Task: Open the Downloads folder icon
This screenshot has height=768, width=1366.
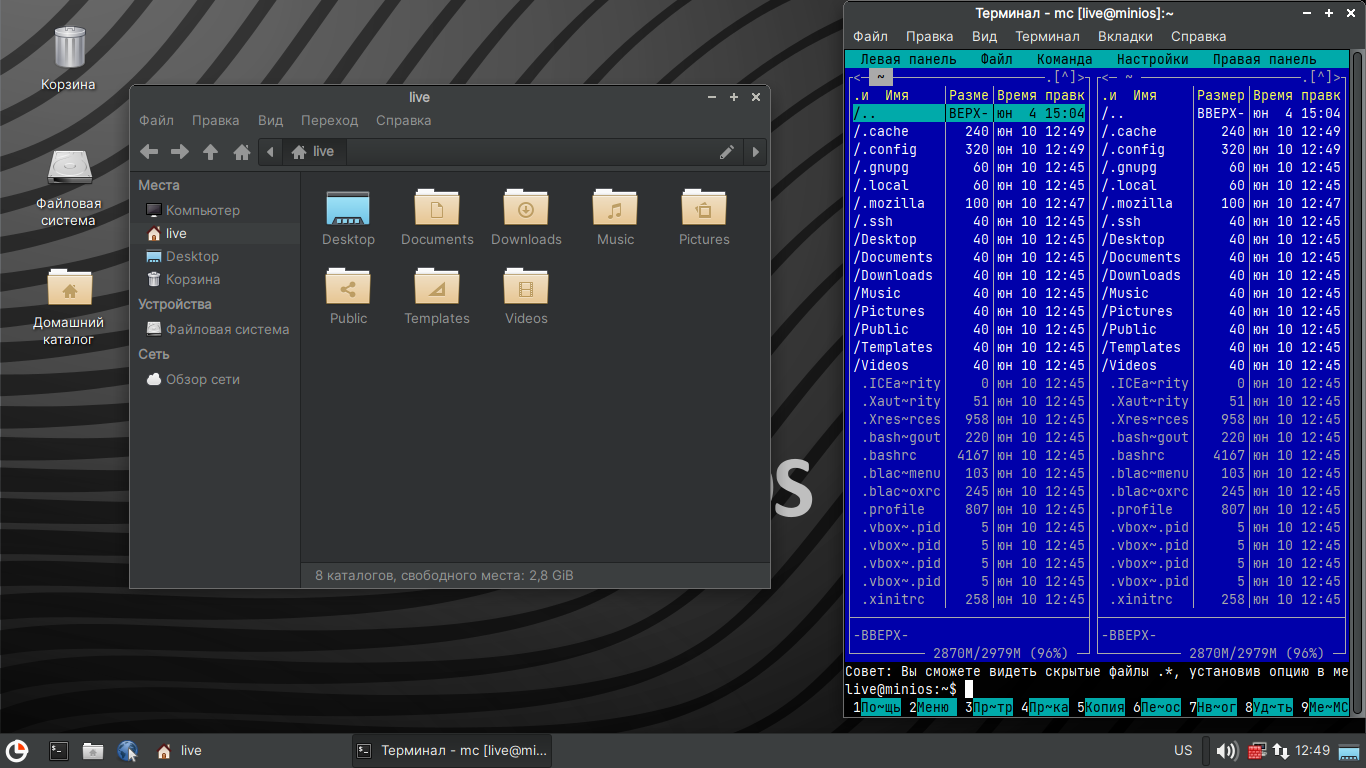Action: tap(526, 209)
